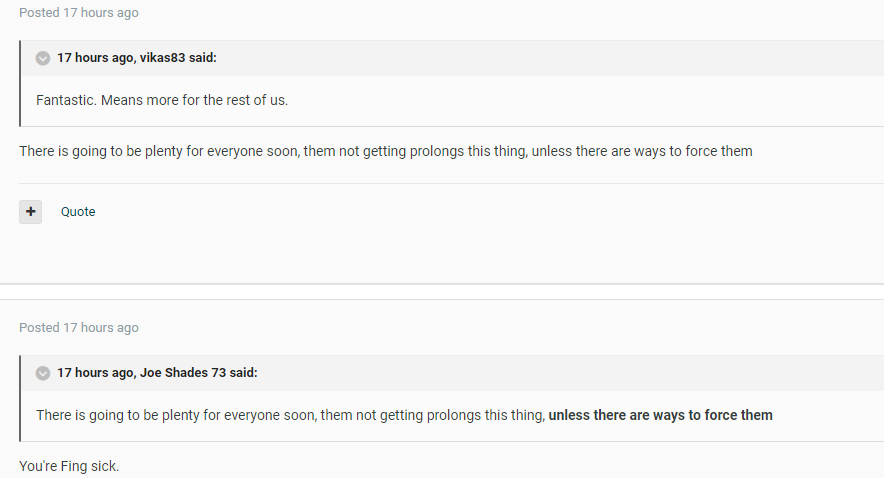Click the reply text below the vikas83 quote
This screenshot has height=478, width=884.
point(385,151)
